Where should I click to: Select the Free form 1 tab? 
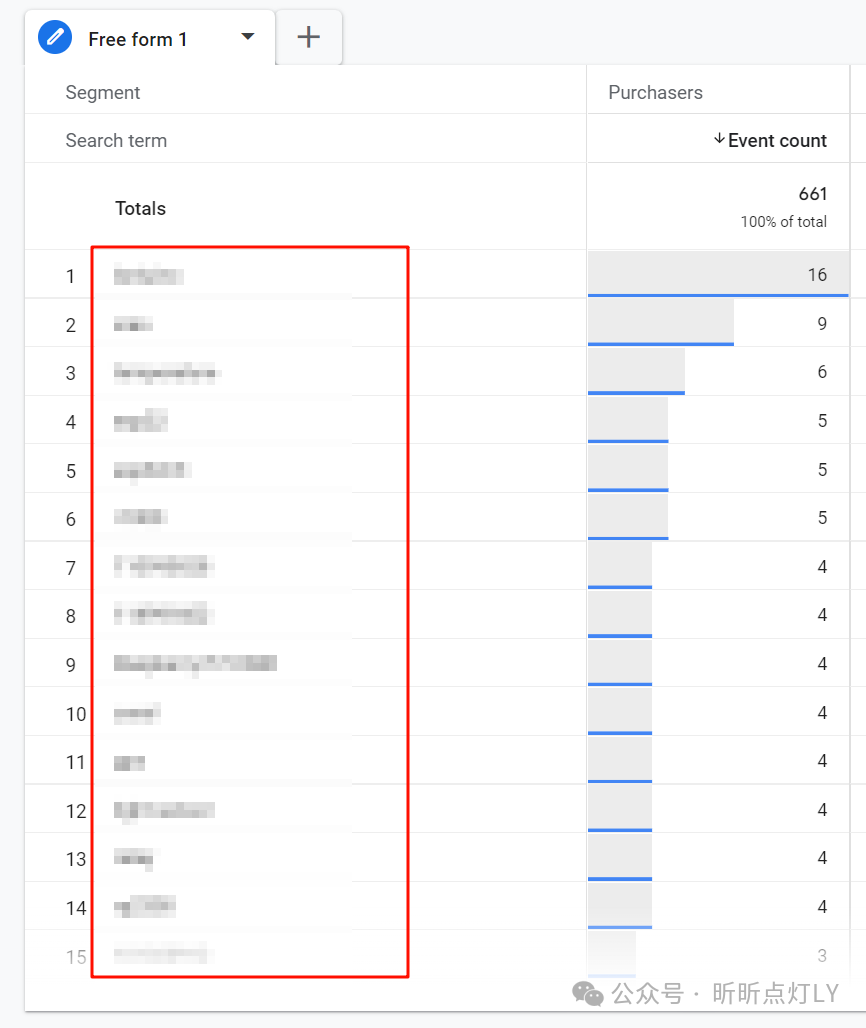(x=149, y=38)
